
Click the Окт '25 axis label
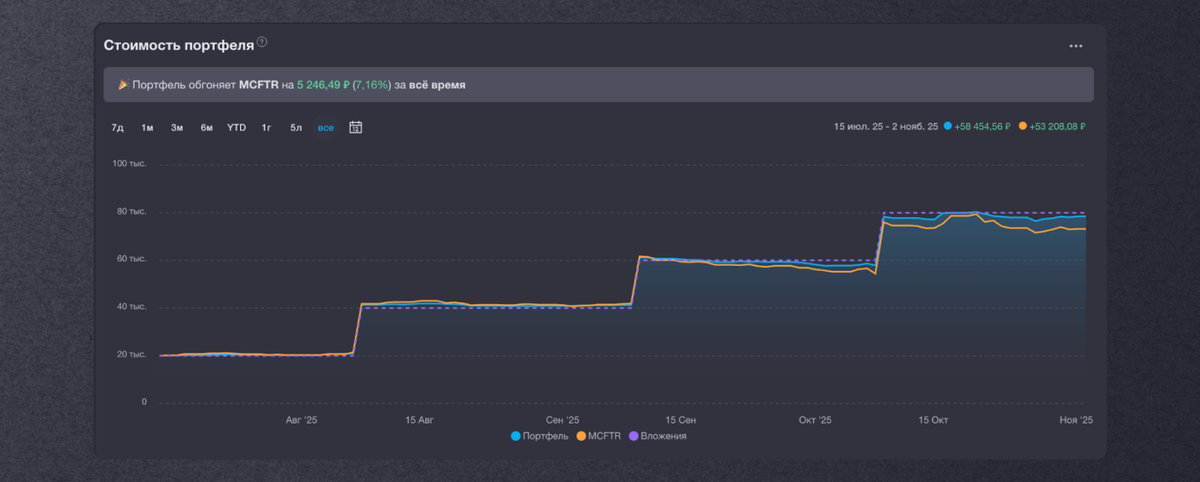815,421
